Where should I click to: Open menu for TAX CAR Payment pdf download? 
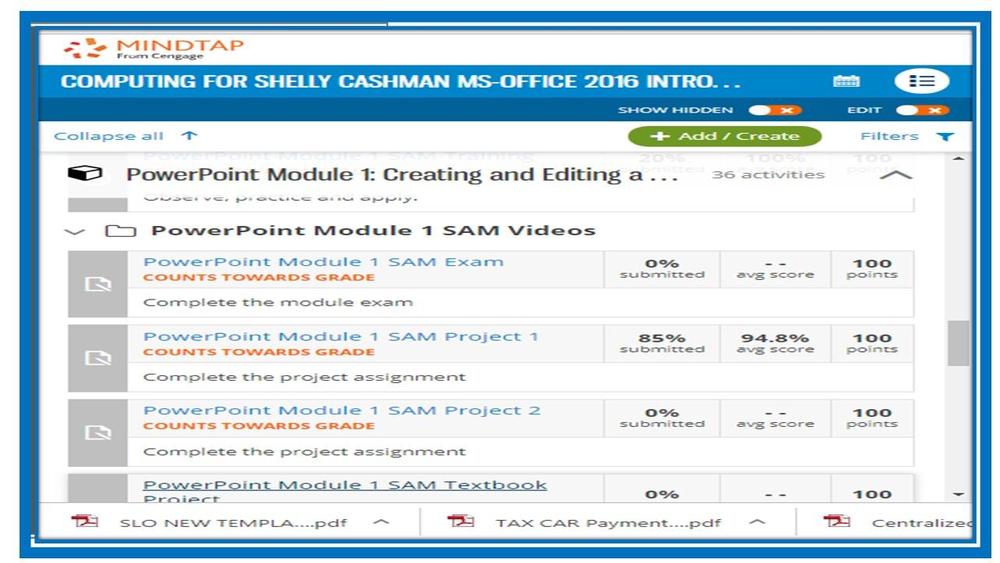pyautogui.click(x=757, y=522)
